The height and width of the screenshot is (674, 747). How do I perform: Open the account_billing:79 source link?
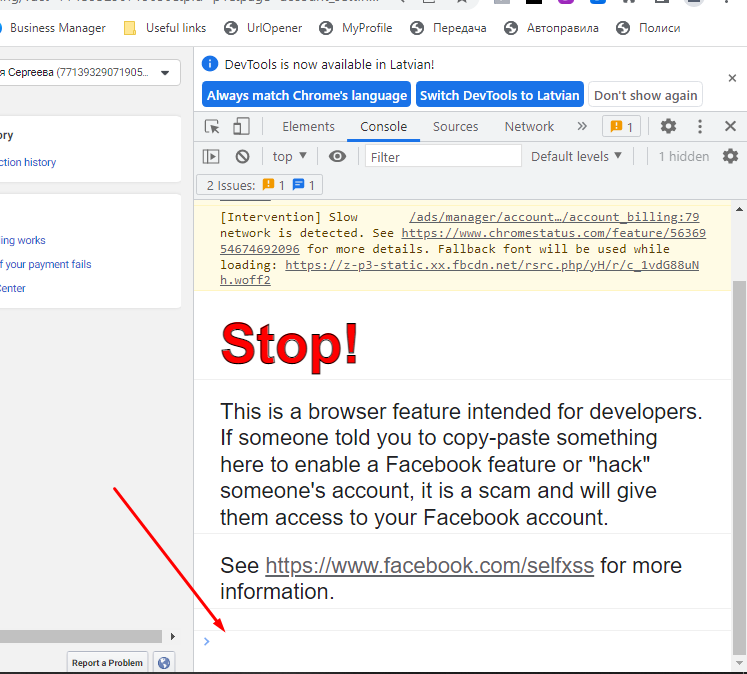tap(554, 217)
